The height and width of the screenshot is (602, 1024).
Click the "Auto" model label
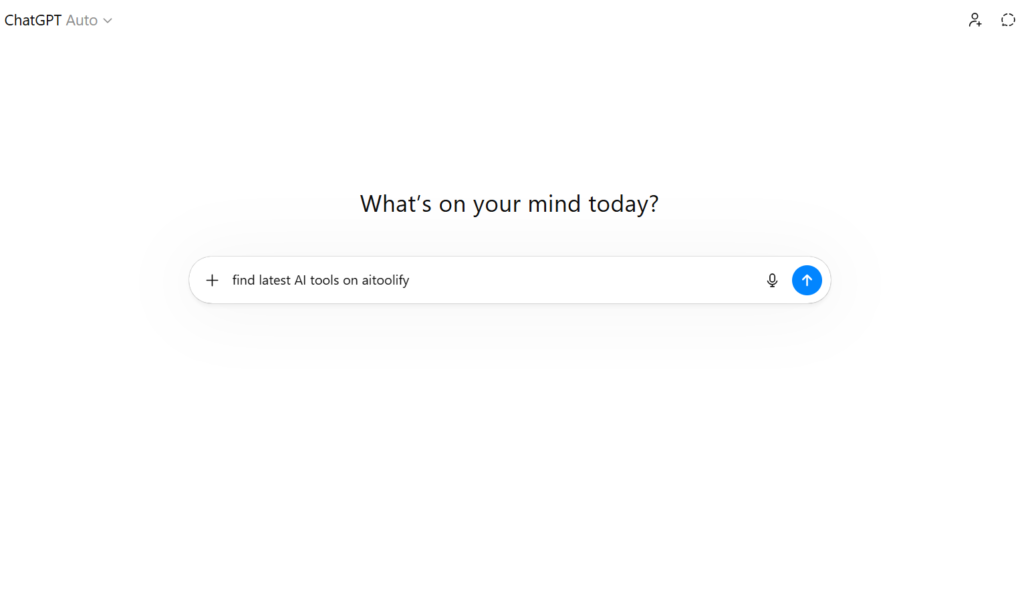(x=82, y=20)
